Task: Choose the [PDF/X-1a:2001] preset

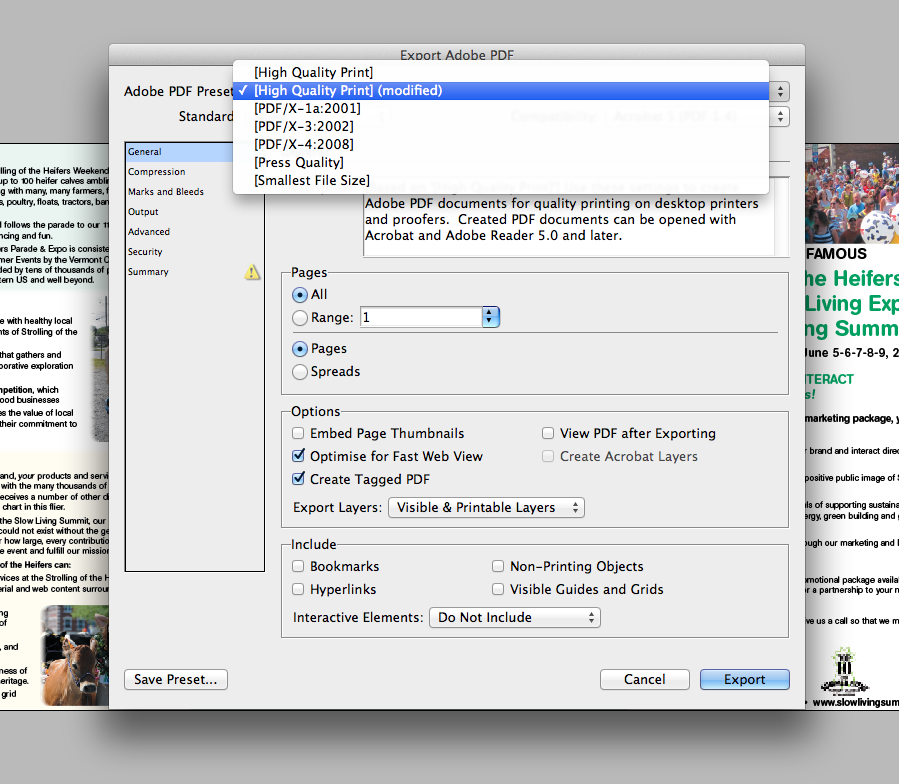Action: coord(501,108)
